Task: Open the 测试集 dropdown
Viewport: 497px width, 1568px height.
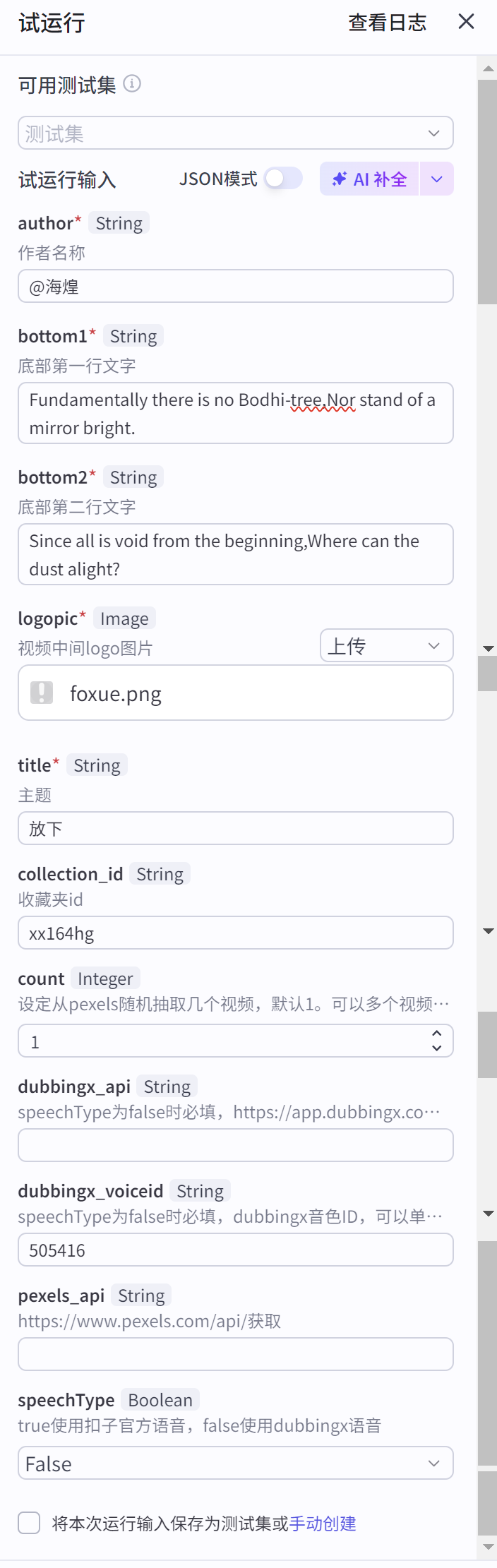Action: click(x=236, y=133)
